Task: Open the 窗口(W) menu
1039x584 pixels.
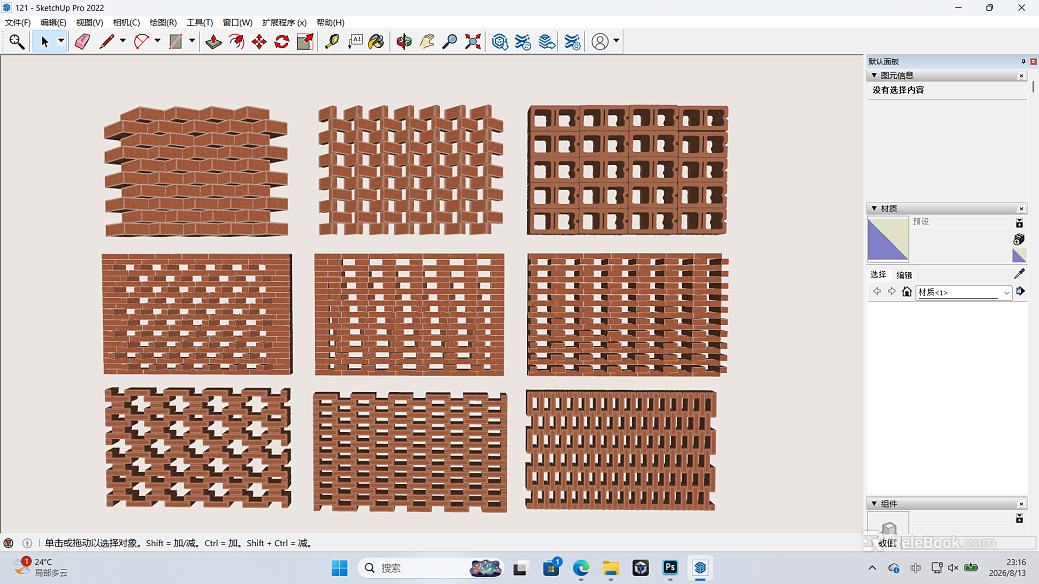Action: (x=237, y=23)
